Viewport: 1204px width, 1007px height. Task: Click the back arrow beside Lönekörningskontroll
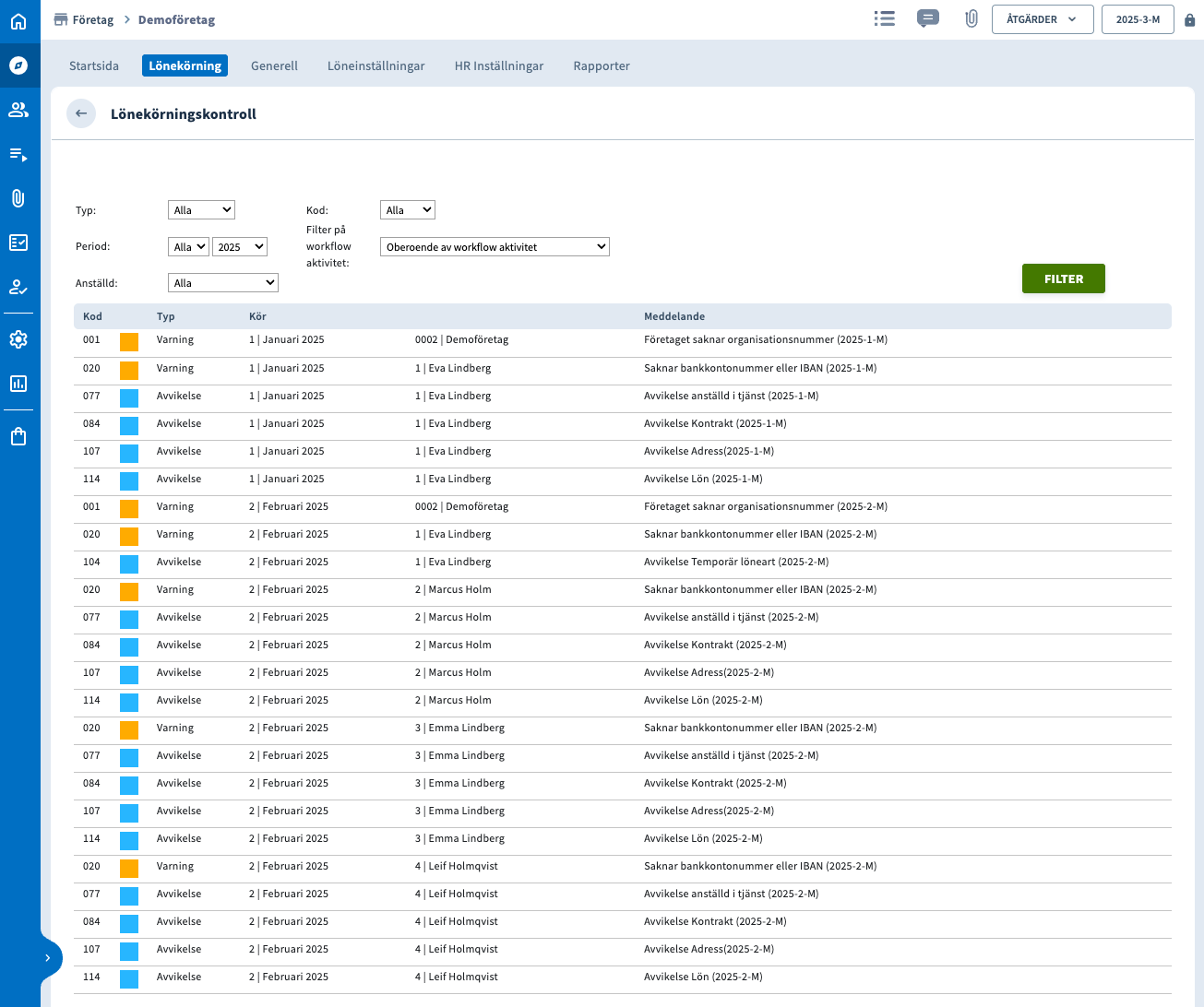point(81,113)
